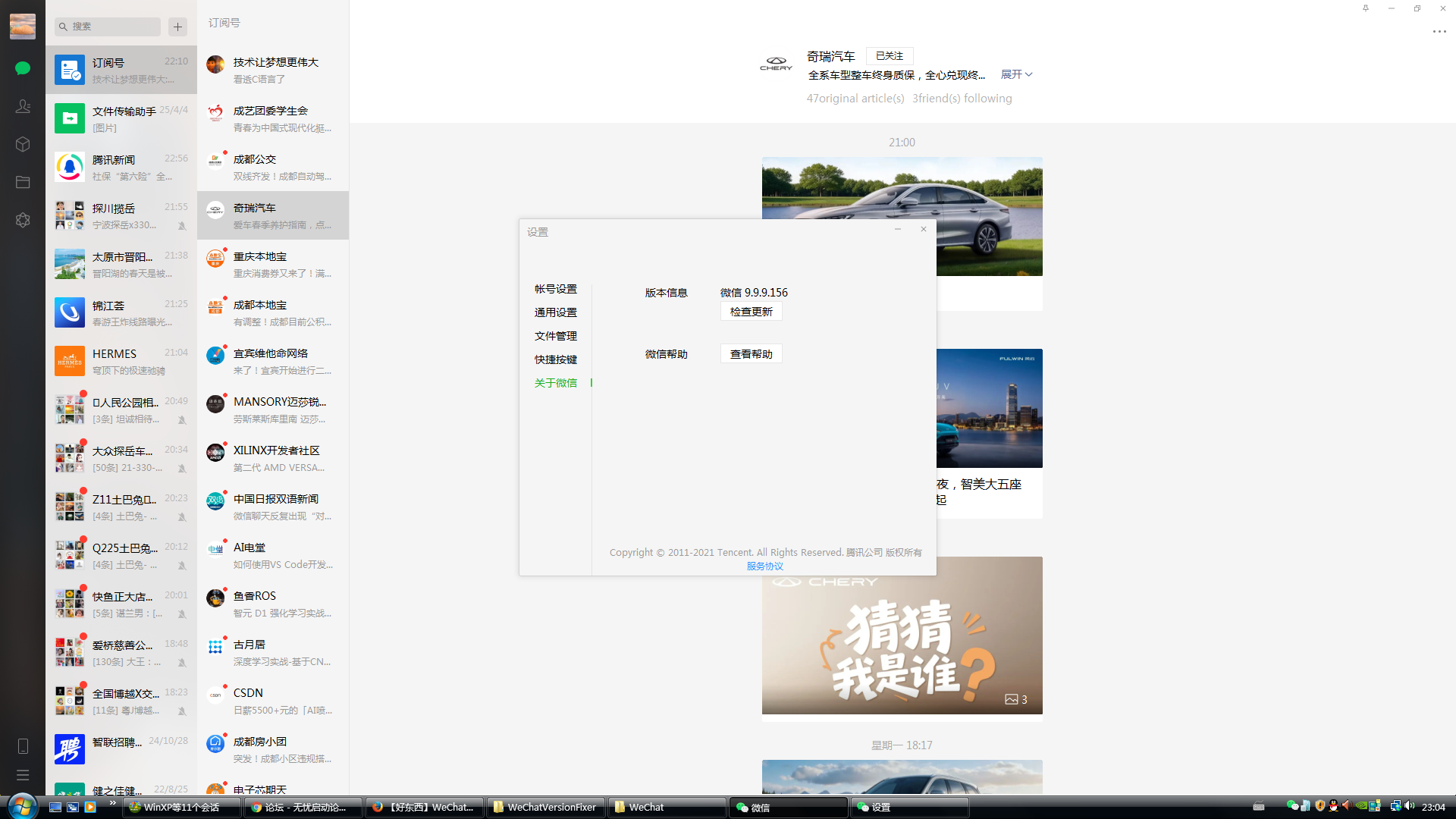Open the Chats icon in sidebar
1456x819 pixels.
point(23,68)
